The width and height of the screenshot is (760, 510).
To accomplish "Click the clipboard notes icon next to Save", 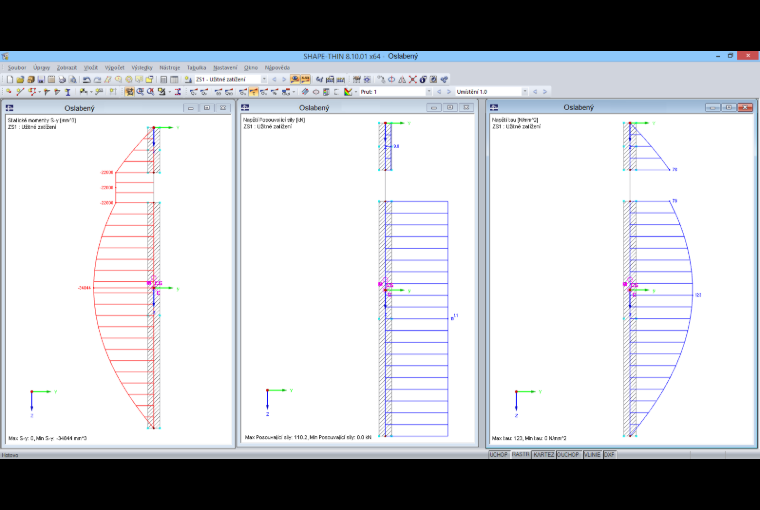I will (51, 79).
